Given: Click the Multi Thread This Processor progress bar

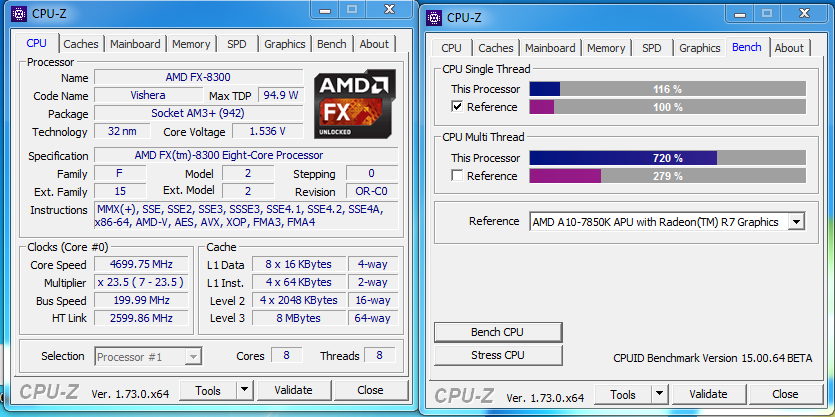Looking at the screenshot, I should pyautogui.click(x=667, y=158).
